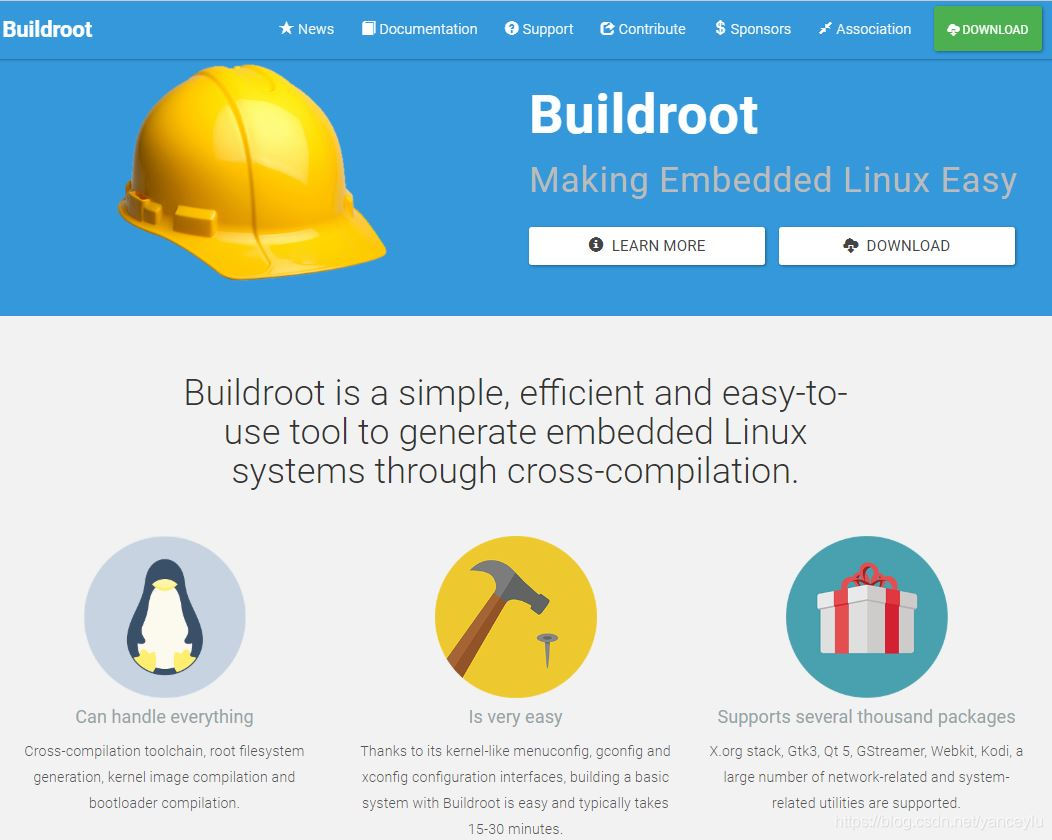The height and width of the screenshot is (840, 1052).
Task: Click the gift box circle icon
Action: [x=866, y=617]
